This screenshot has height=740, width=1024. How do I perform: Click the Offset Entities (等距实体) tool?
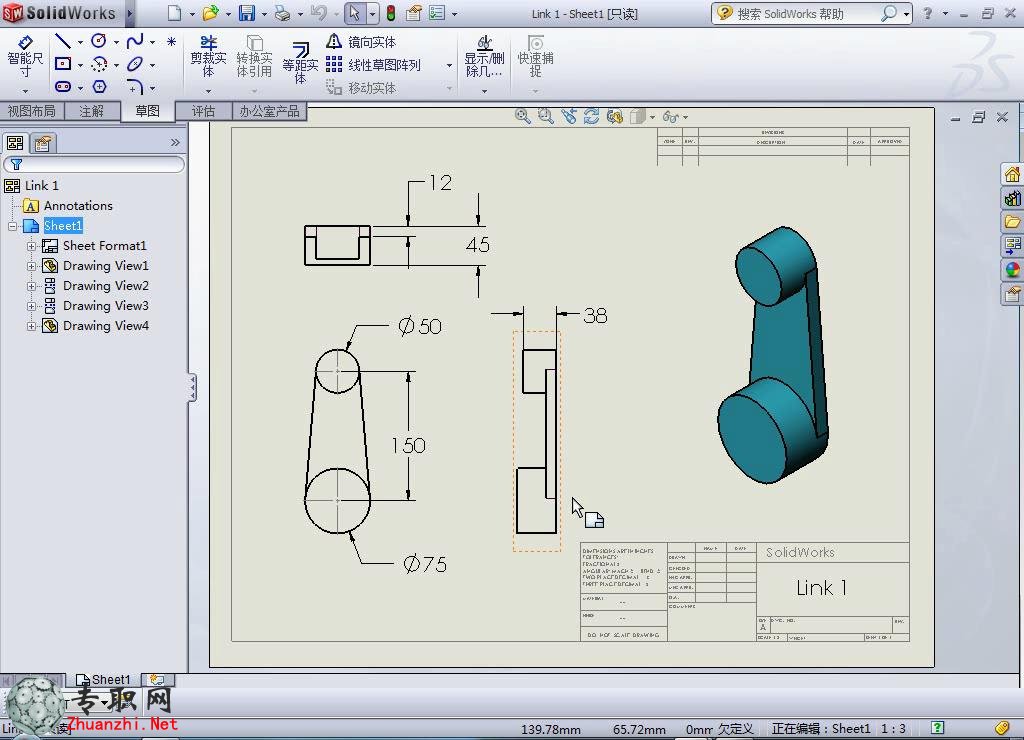click(300, 63)
